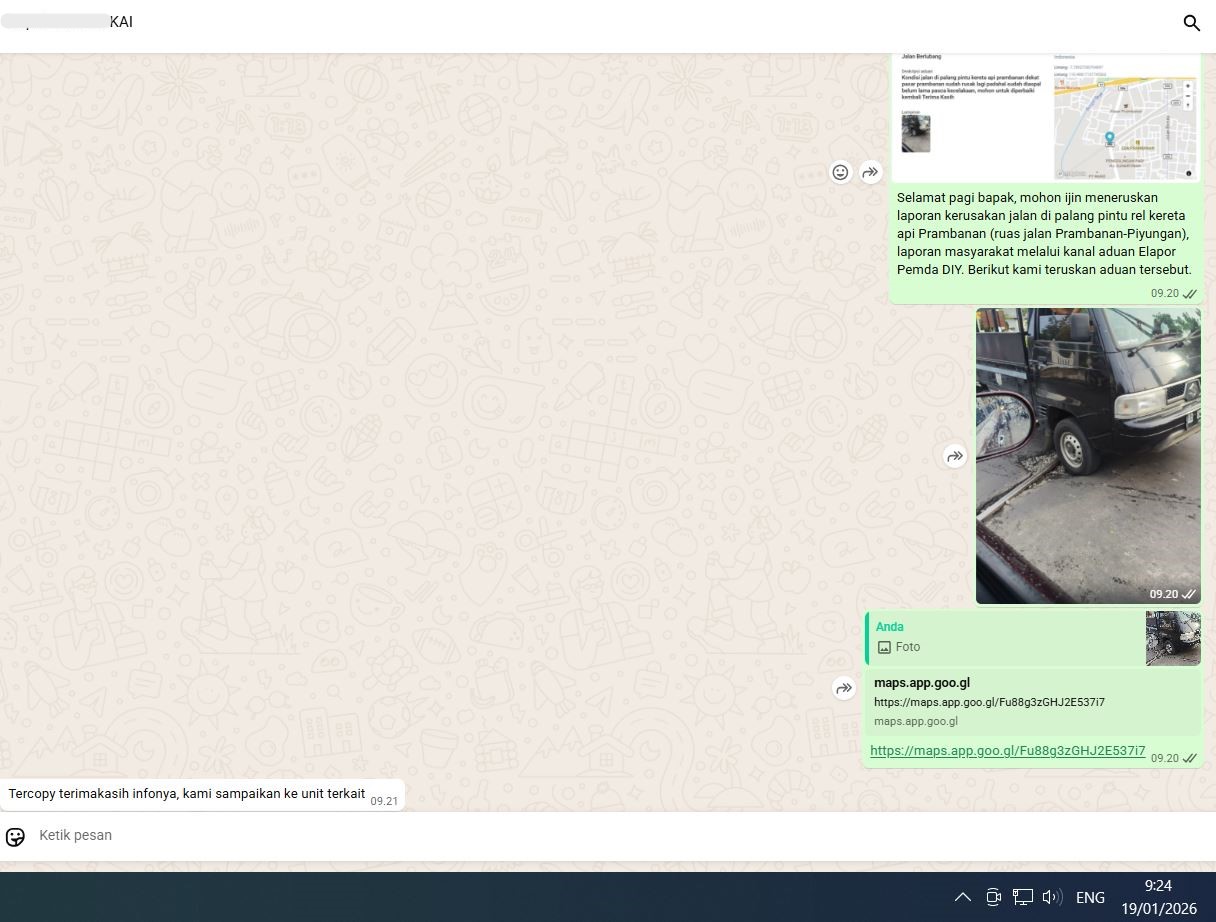Forward the black van photo
Viewport: 1216px width, 922px height.
click(x=955, y=456)
